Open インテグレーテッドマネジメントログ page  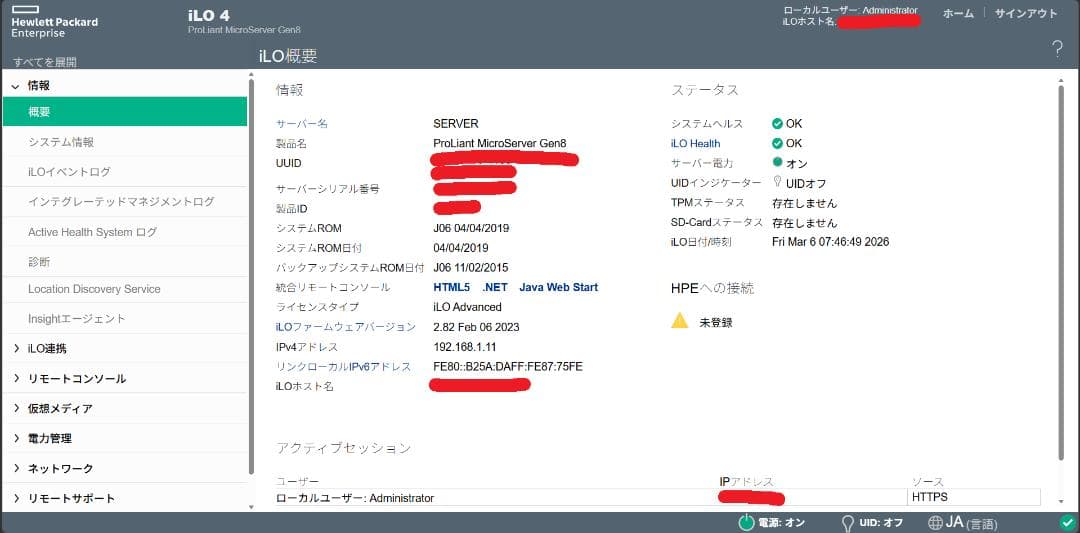tap(125, 202)
